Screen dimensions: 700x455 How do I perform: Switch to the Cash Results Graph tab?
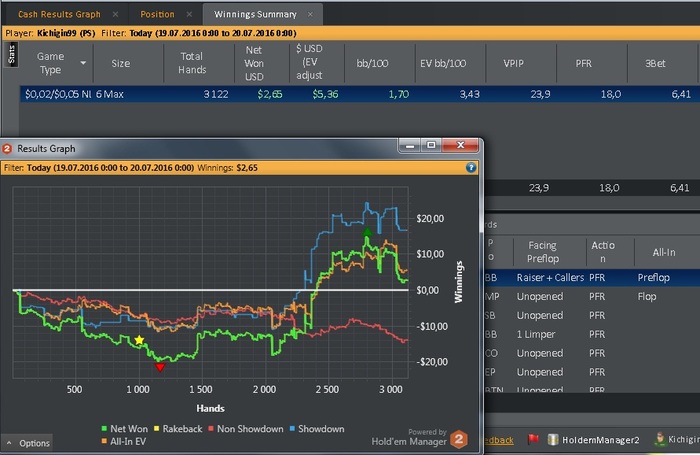pyautogui.click(x=59, y=14)
